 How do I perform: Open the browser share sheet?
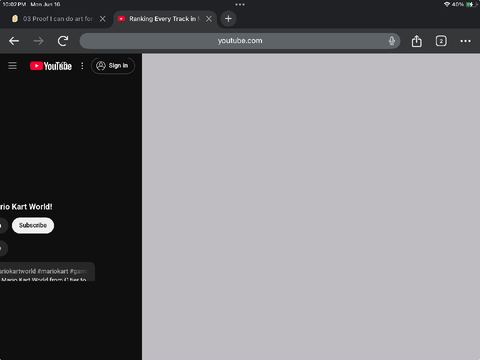pos(417,41)
